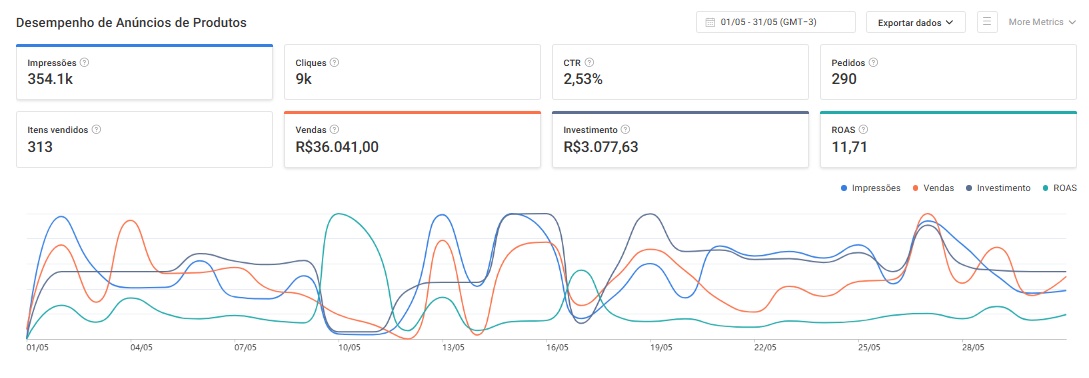Click the 22/05 label on chart axis
Viewport: 1089px width, 378px height.
coord(765,346)
